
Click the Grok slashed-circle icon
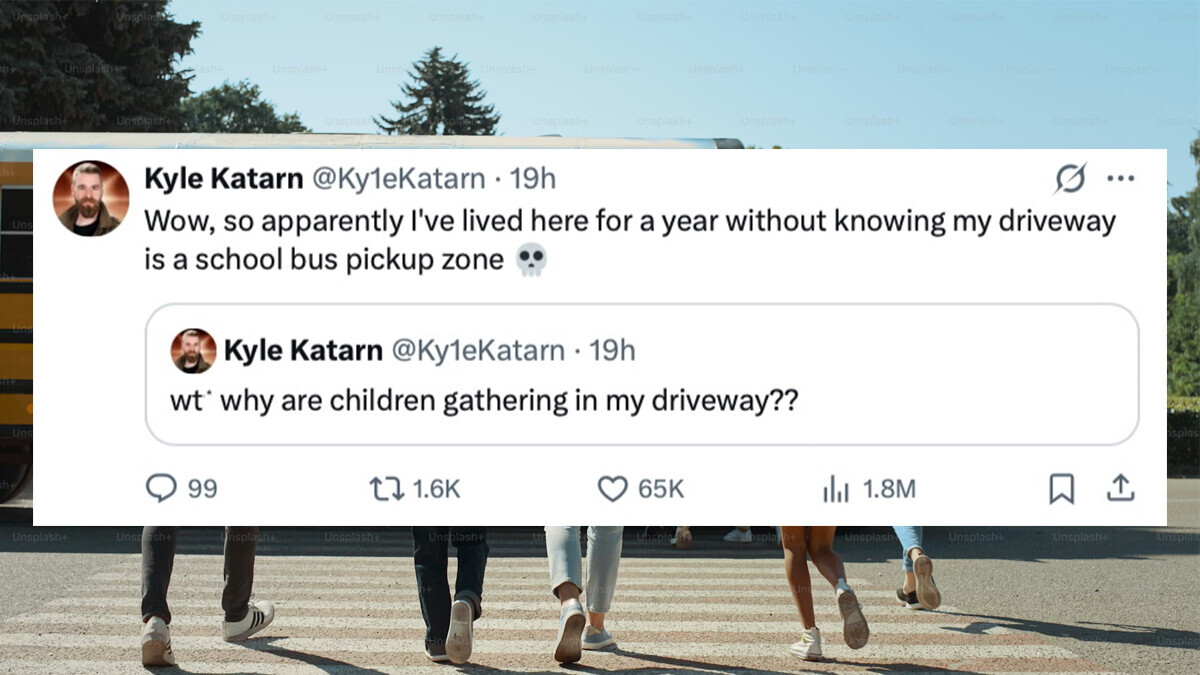click(x=1070, y=179)
